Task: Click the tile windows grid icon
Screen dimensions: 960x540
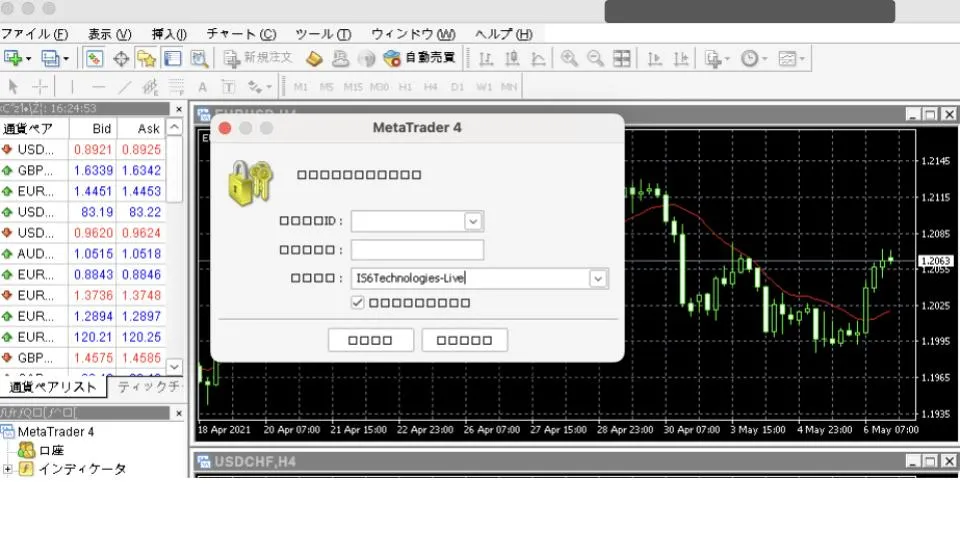Action: tap(621, 58)
